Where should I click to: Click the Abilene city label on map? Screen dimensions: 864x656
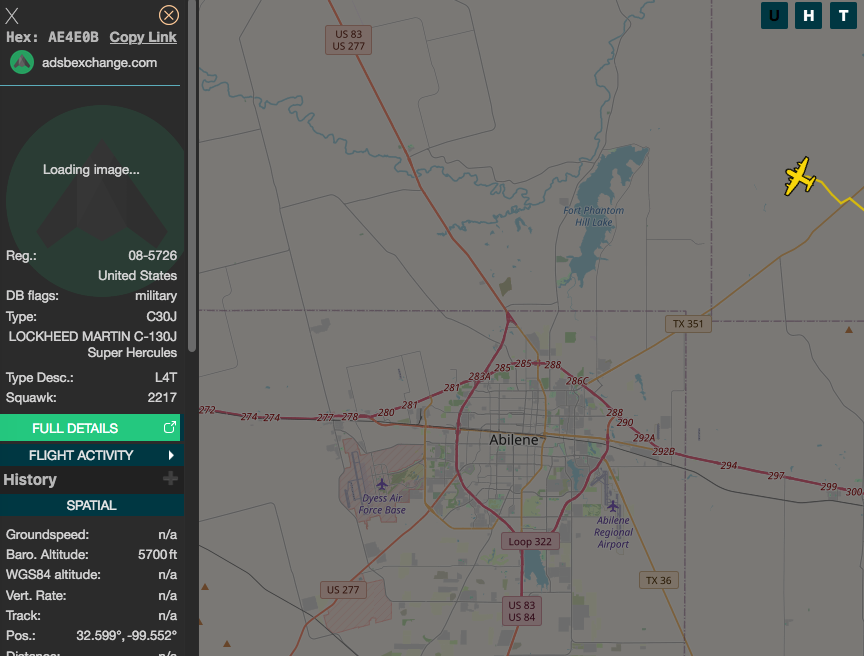(x=514, y=440)
